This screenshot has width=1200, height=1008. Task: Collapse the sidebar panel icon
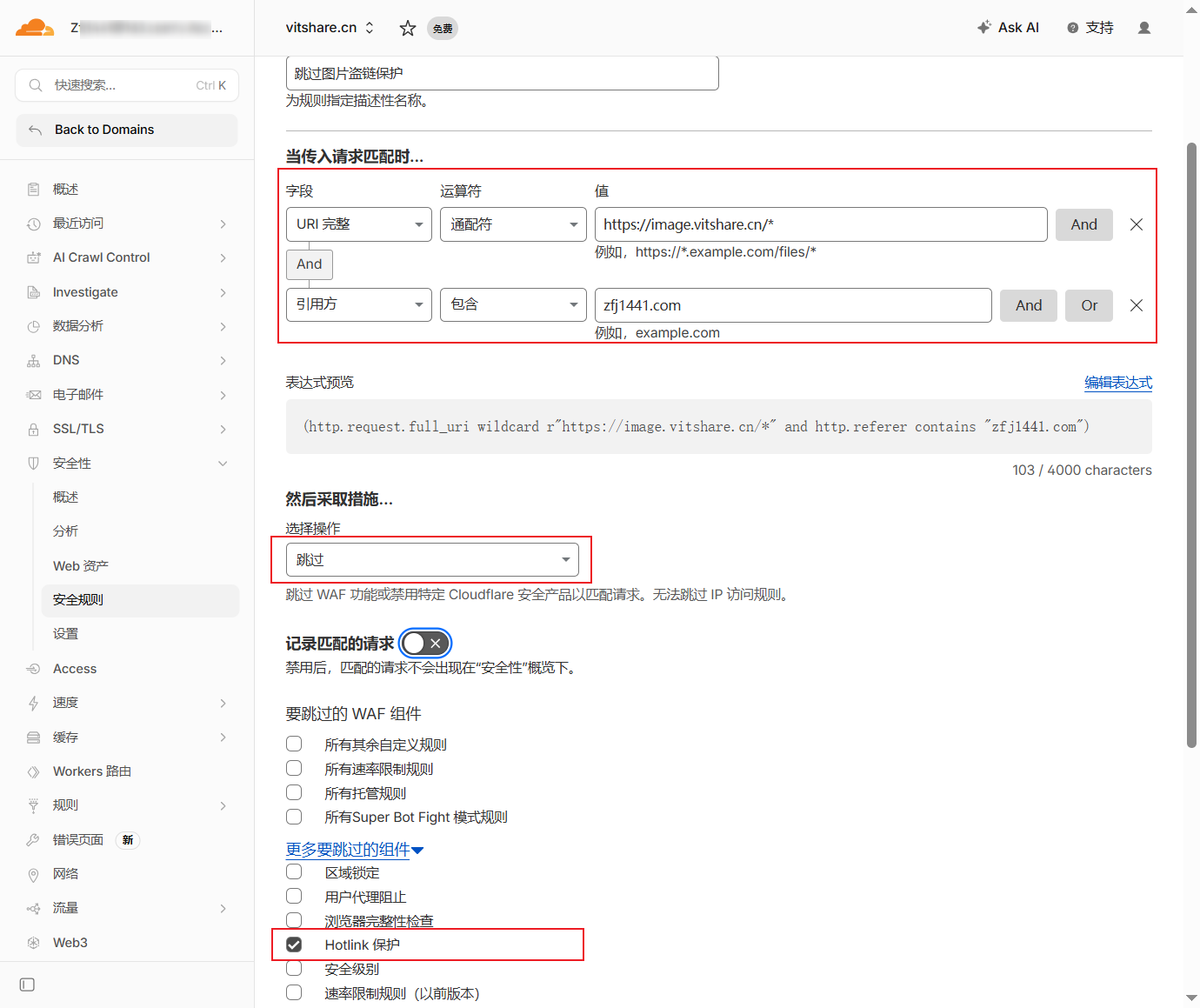click(x=27, y=985)
